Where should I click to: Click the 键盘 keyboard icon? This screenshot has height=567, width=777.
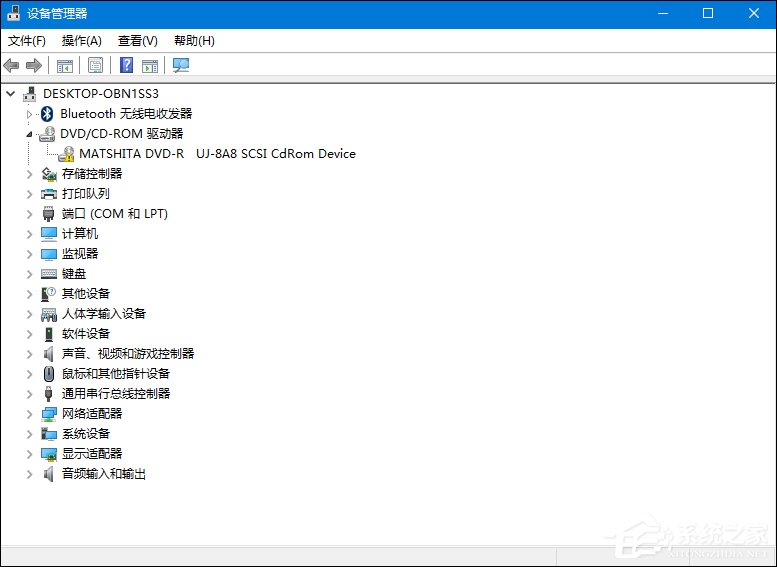[49, 274]
